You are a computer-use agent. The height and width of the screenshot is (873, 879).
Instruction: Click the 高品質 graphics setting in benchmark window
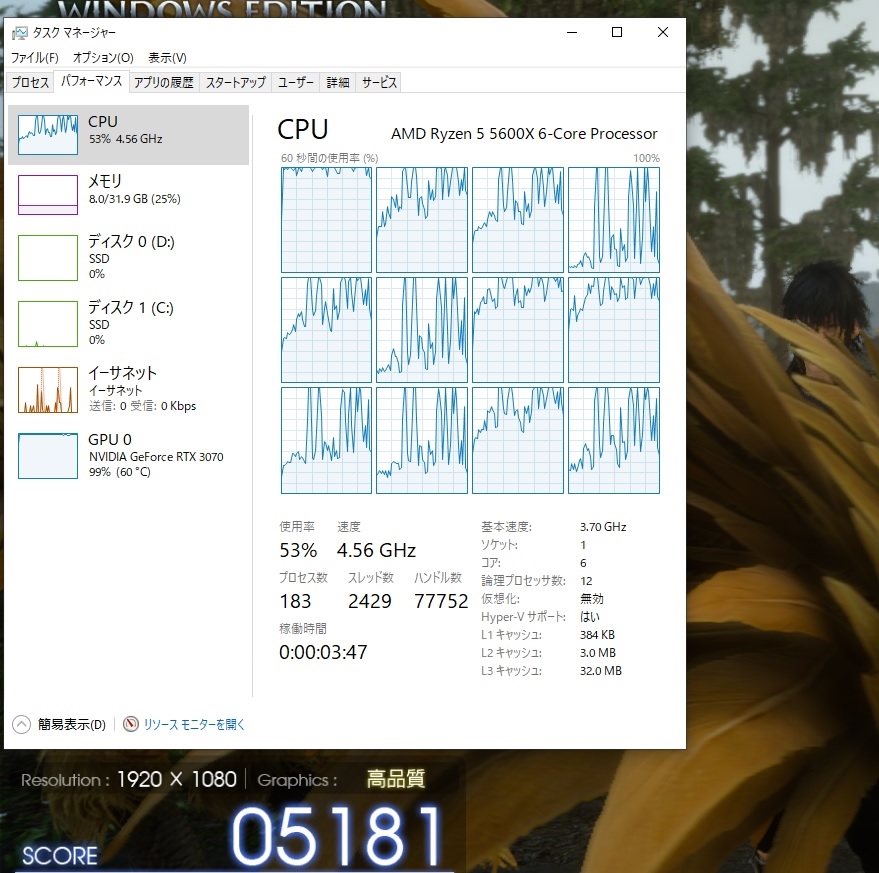(396, 779)
